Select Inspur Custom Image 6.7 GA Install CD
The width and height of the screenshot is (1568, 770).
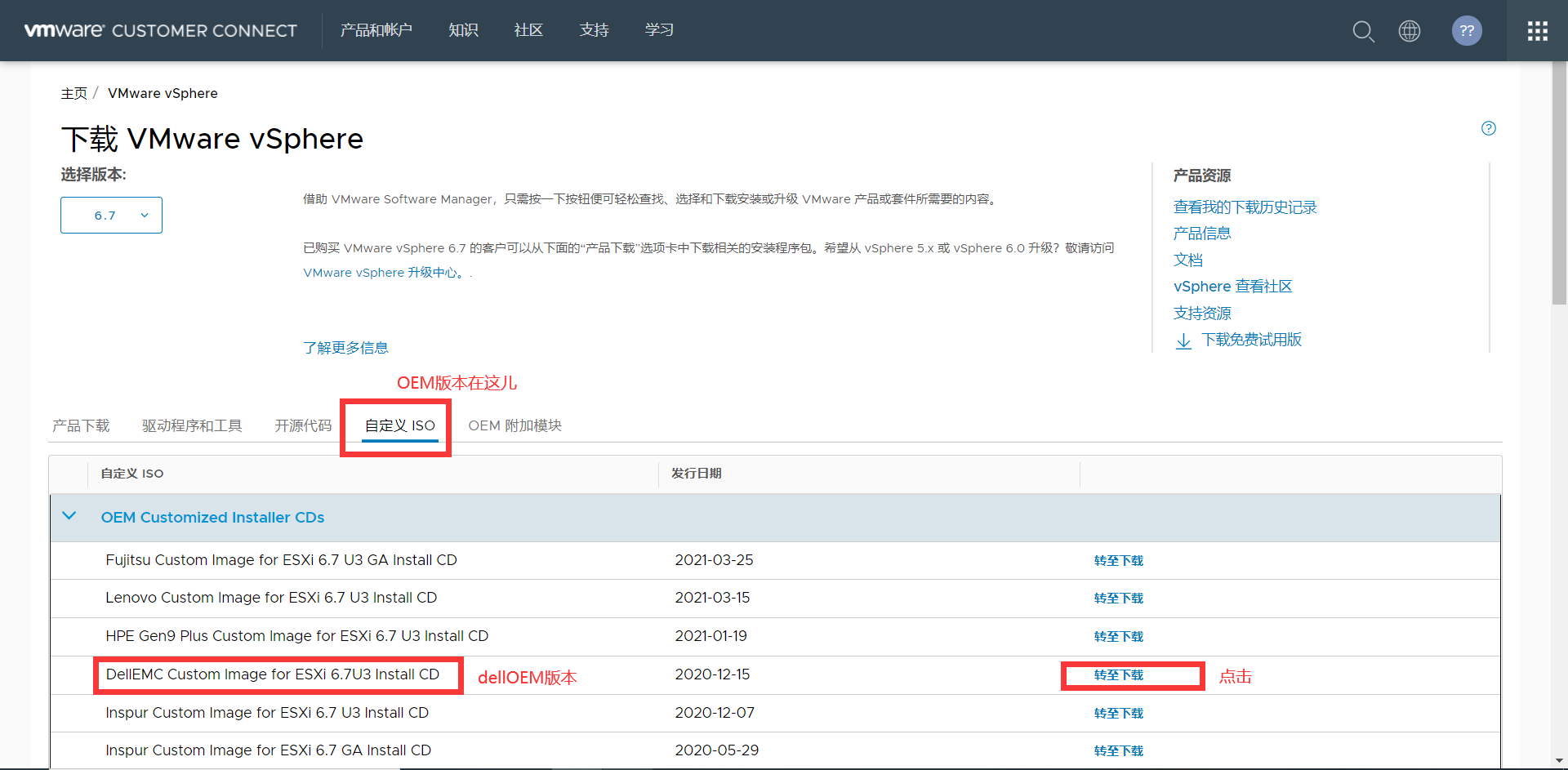[x=268, y=750]
